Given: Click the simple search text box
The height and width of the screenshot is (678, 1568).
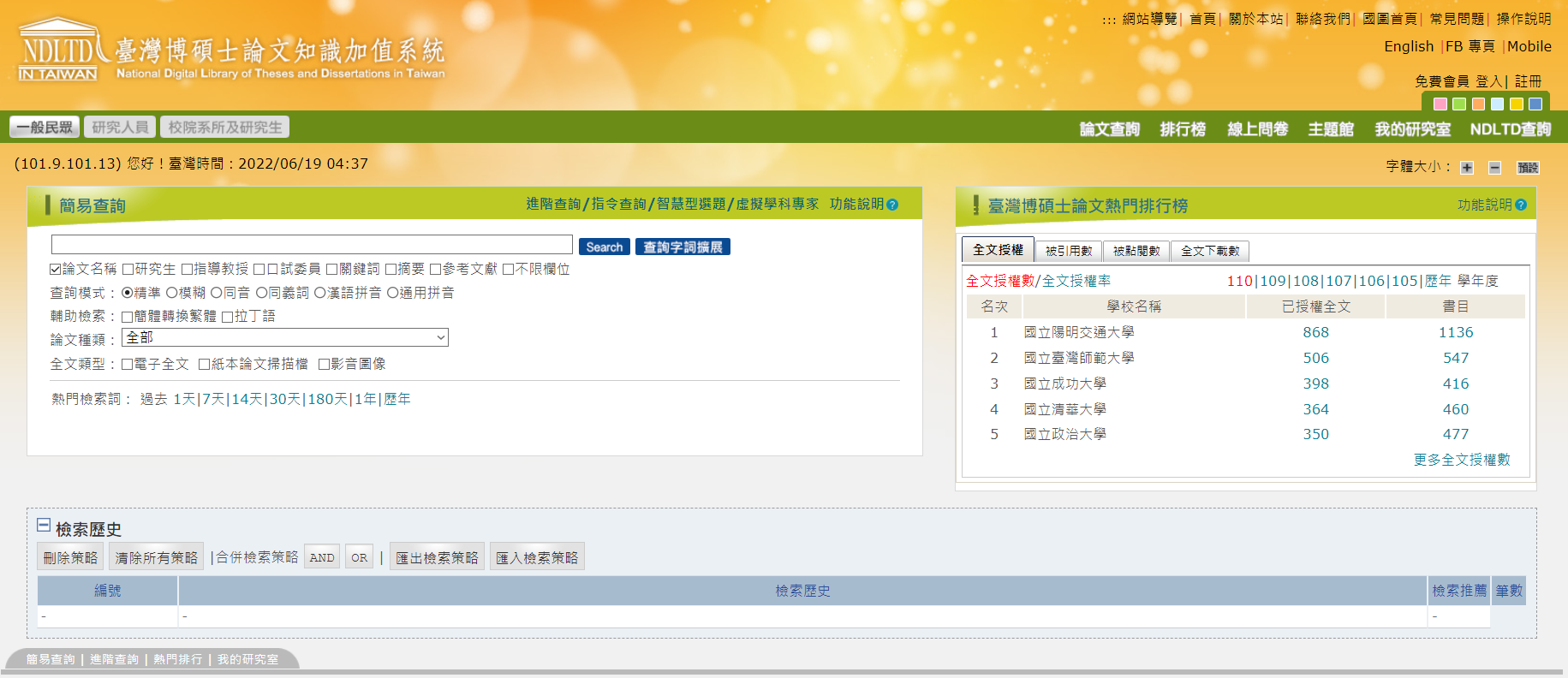Looking at the screenshot, I should coord(312,245).
